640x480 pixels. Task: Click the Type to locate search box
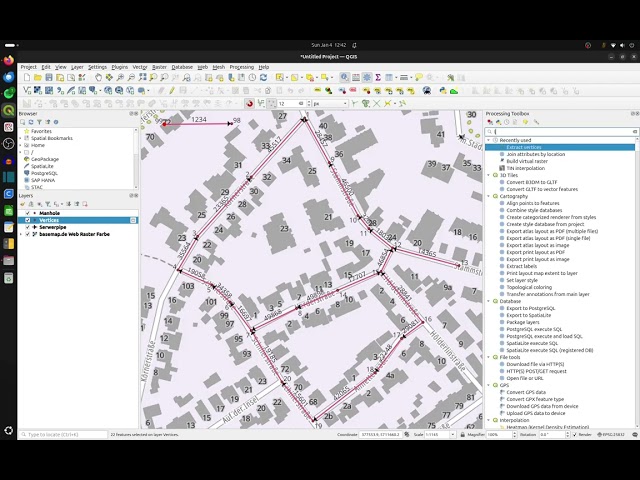63,435
